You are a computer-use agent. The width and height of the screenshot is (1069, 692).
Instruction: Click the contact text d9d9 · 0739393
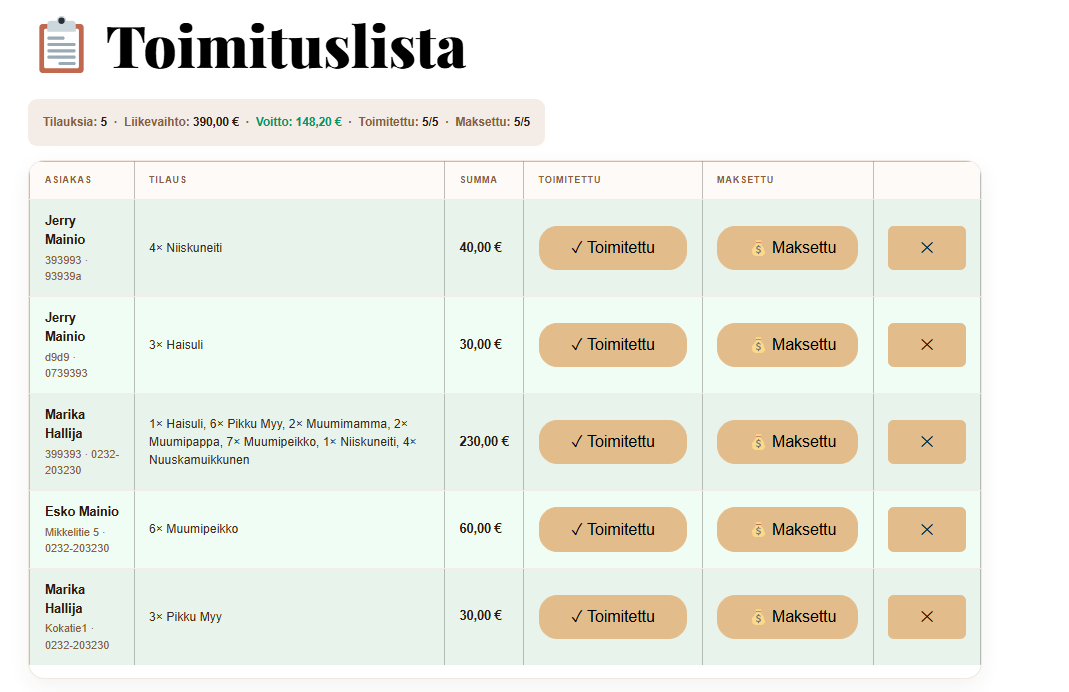(x=66, y=365)
